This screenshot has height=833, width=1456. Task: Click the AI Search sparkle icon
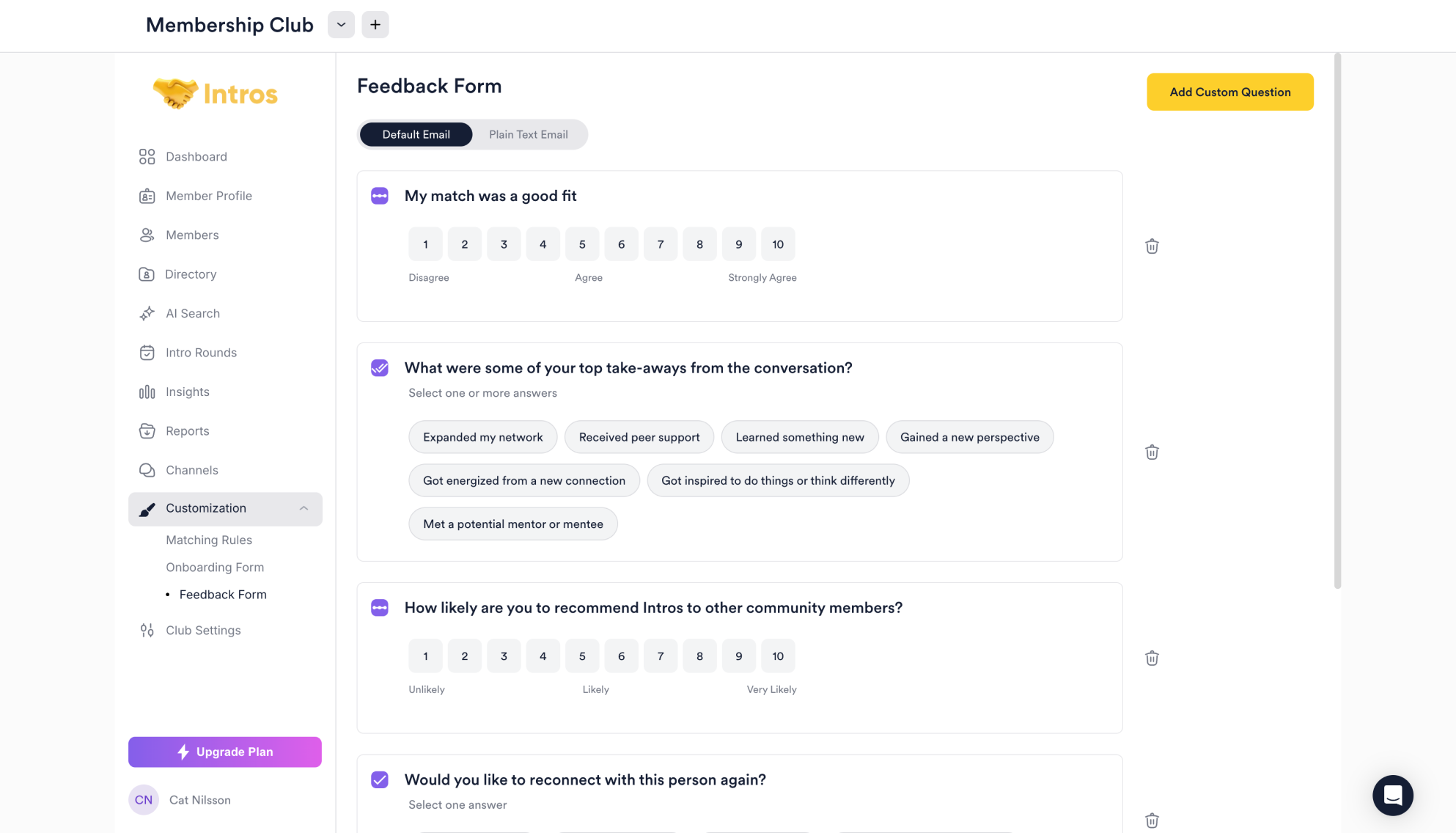point(147,314)
